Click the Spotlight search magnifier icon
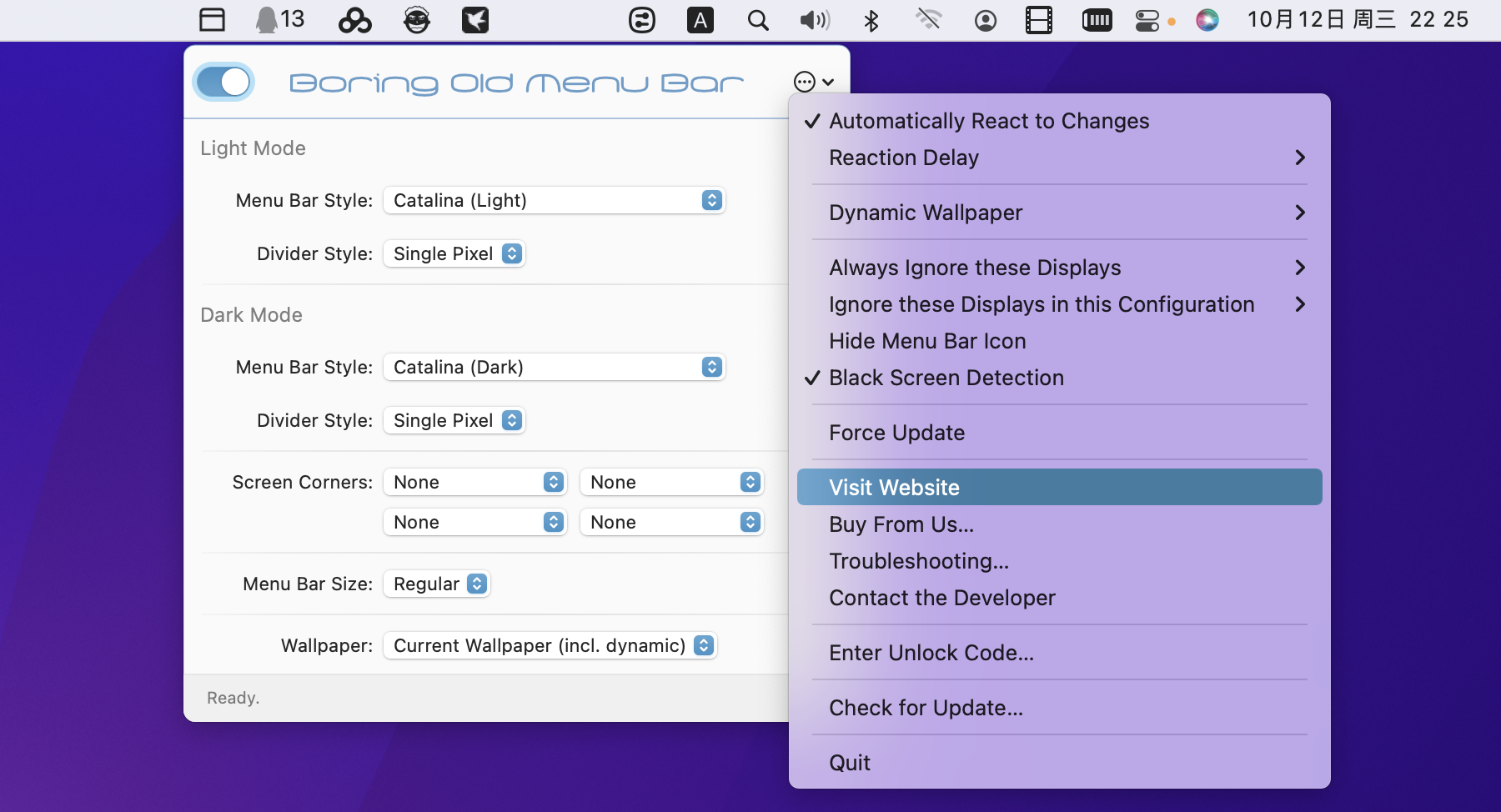The width and height of the screenshot is (1501, 812). 757,20
